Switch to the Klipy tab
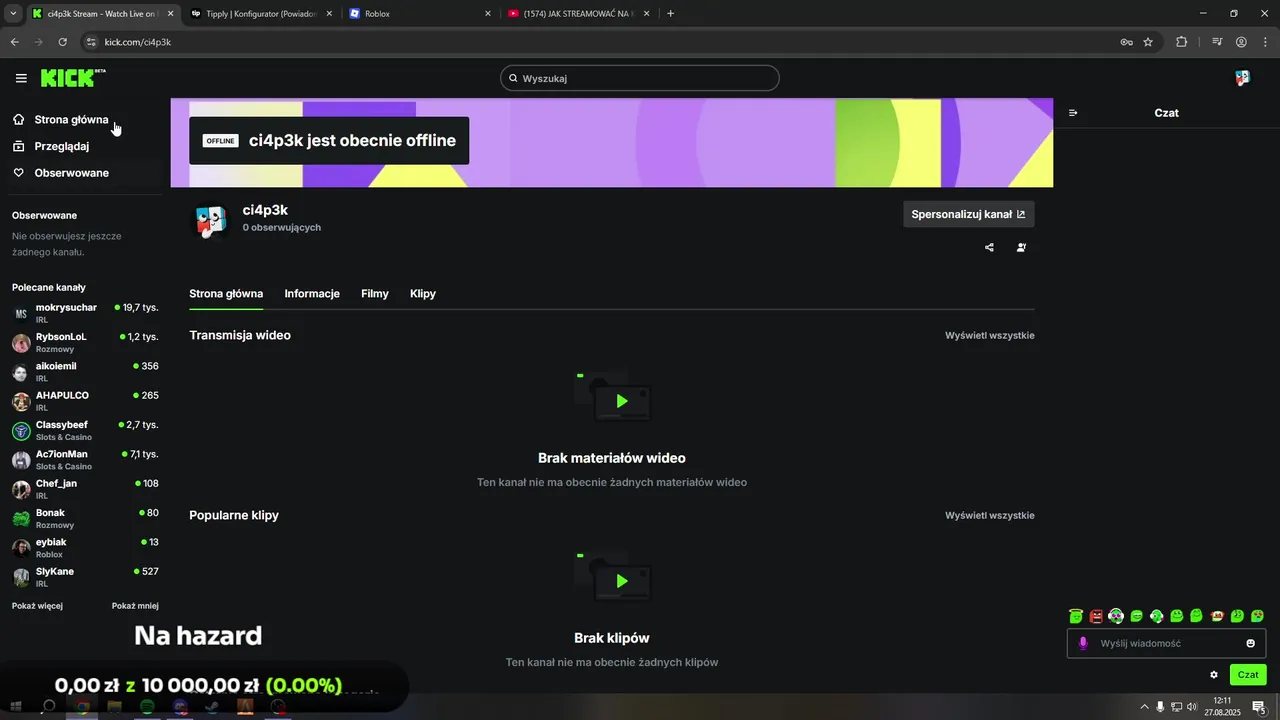Screen dimensions: 1280x720 click(423, 294)
